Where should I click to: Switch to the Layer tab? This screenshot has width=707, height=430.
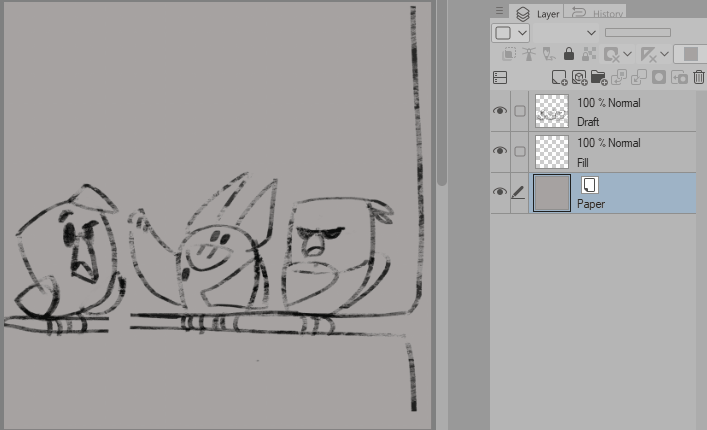(x=536, y=14)
